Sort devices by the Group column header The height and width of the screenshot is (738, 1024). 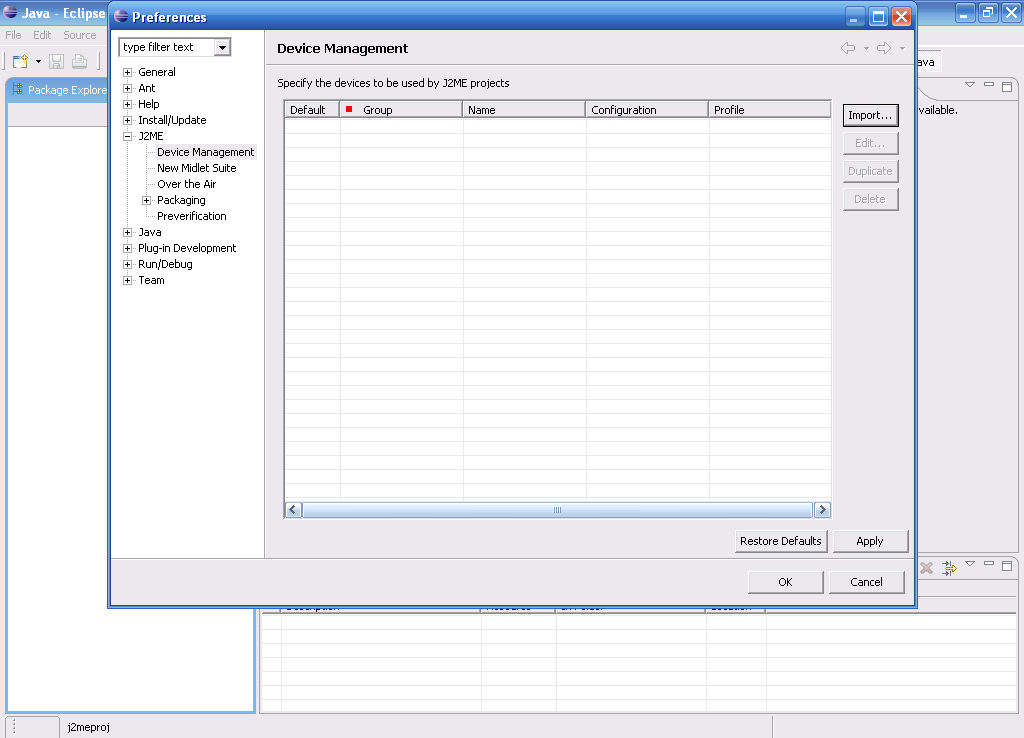(x=401, y=110)
